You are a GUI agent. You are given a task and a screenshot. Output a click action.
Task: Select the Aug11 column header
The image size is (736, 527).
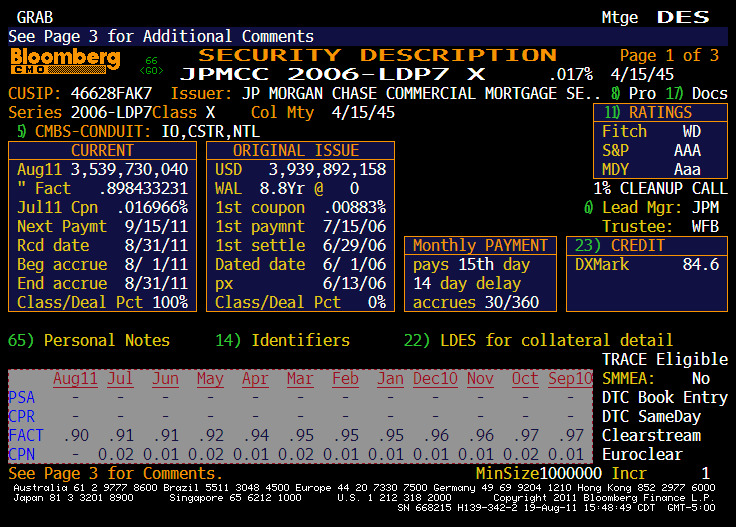pyautogui.click(x=75, y=378)
